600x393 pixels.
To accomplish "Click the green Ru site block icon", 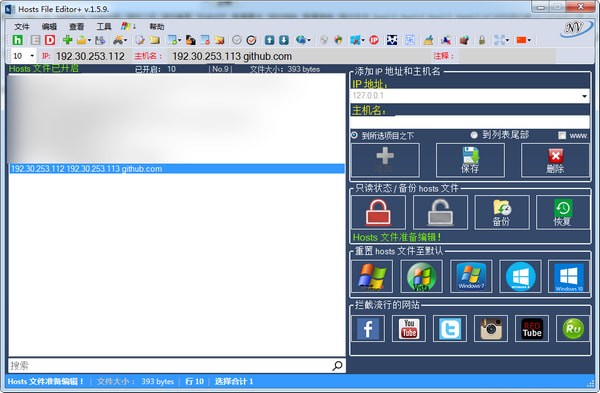I will (573, 328).
